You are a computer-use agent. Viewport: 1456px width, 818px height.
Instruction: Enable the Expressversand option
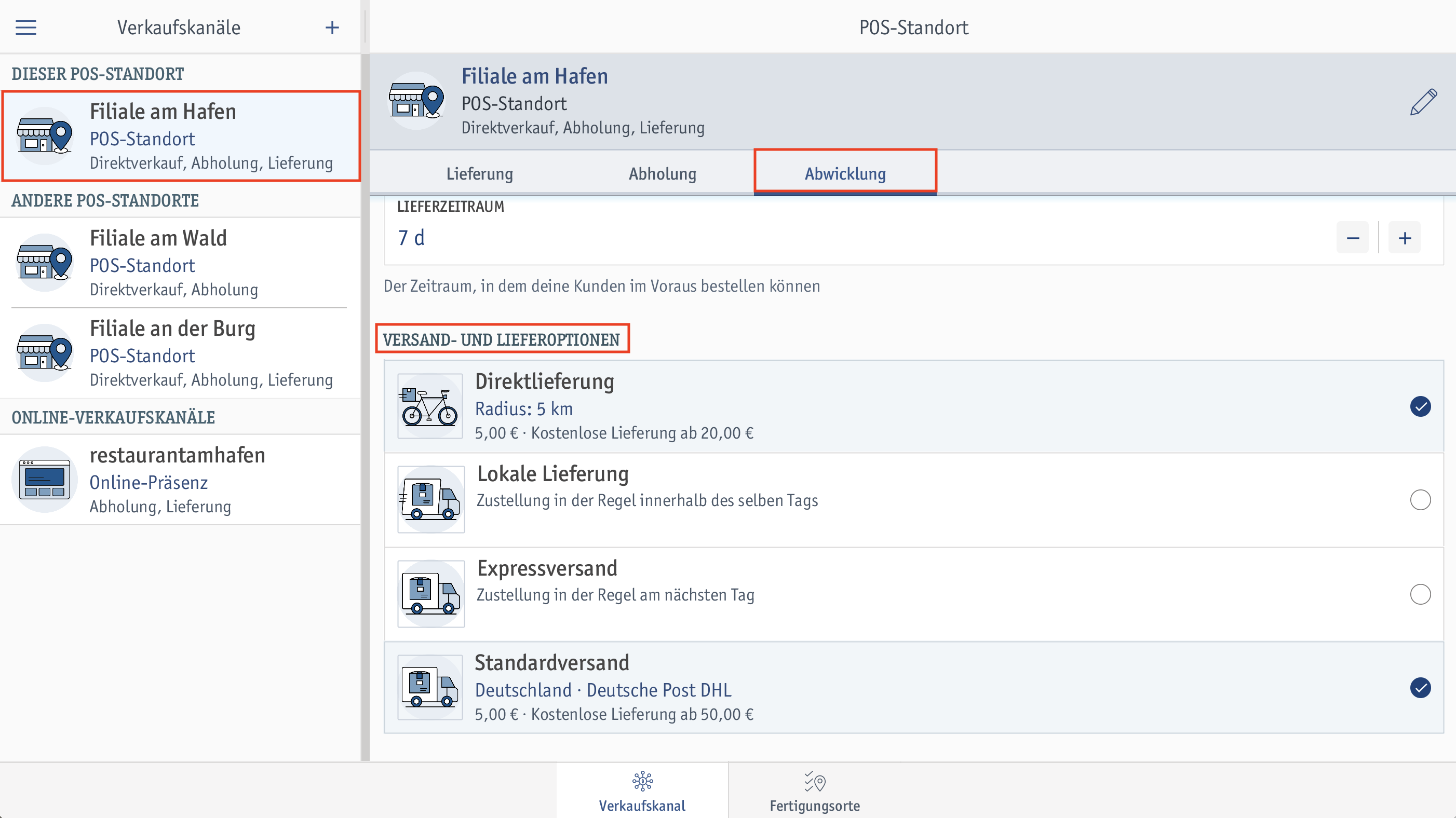(1420, 594)
